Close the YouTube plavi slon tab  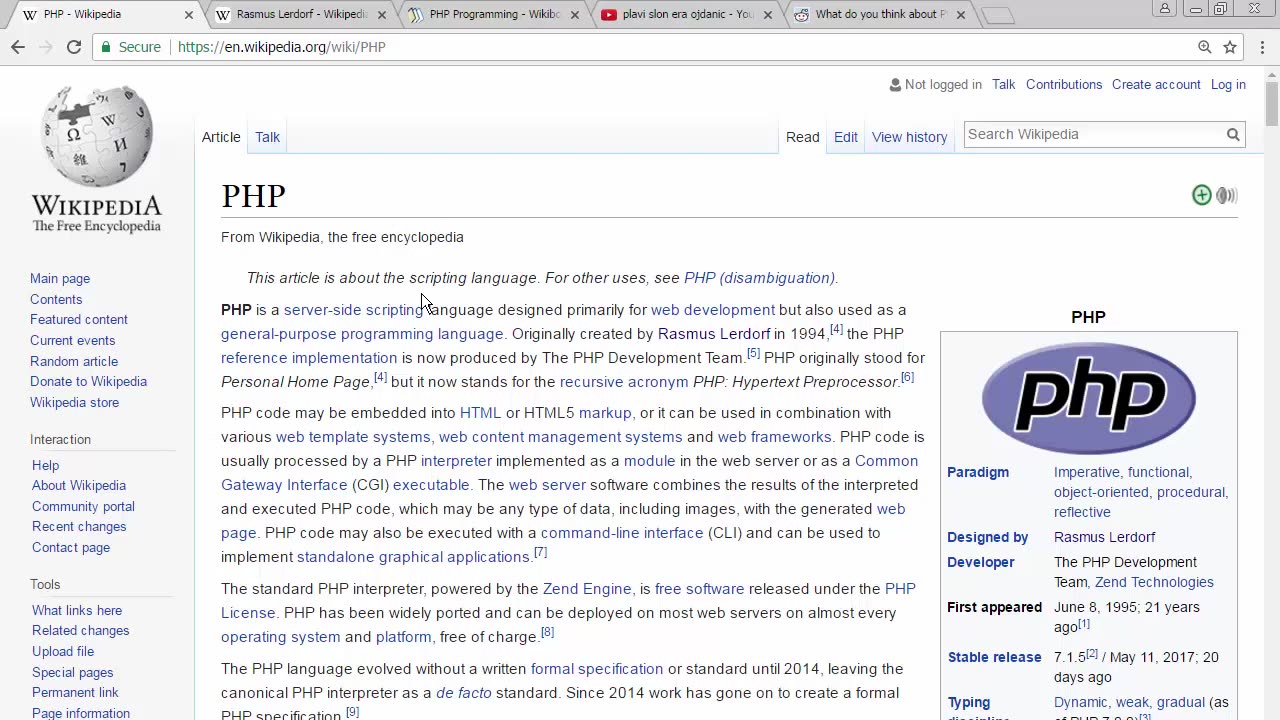point(768,15)
